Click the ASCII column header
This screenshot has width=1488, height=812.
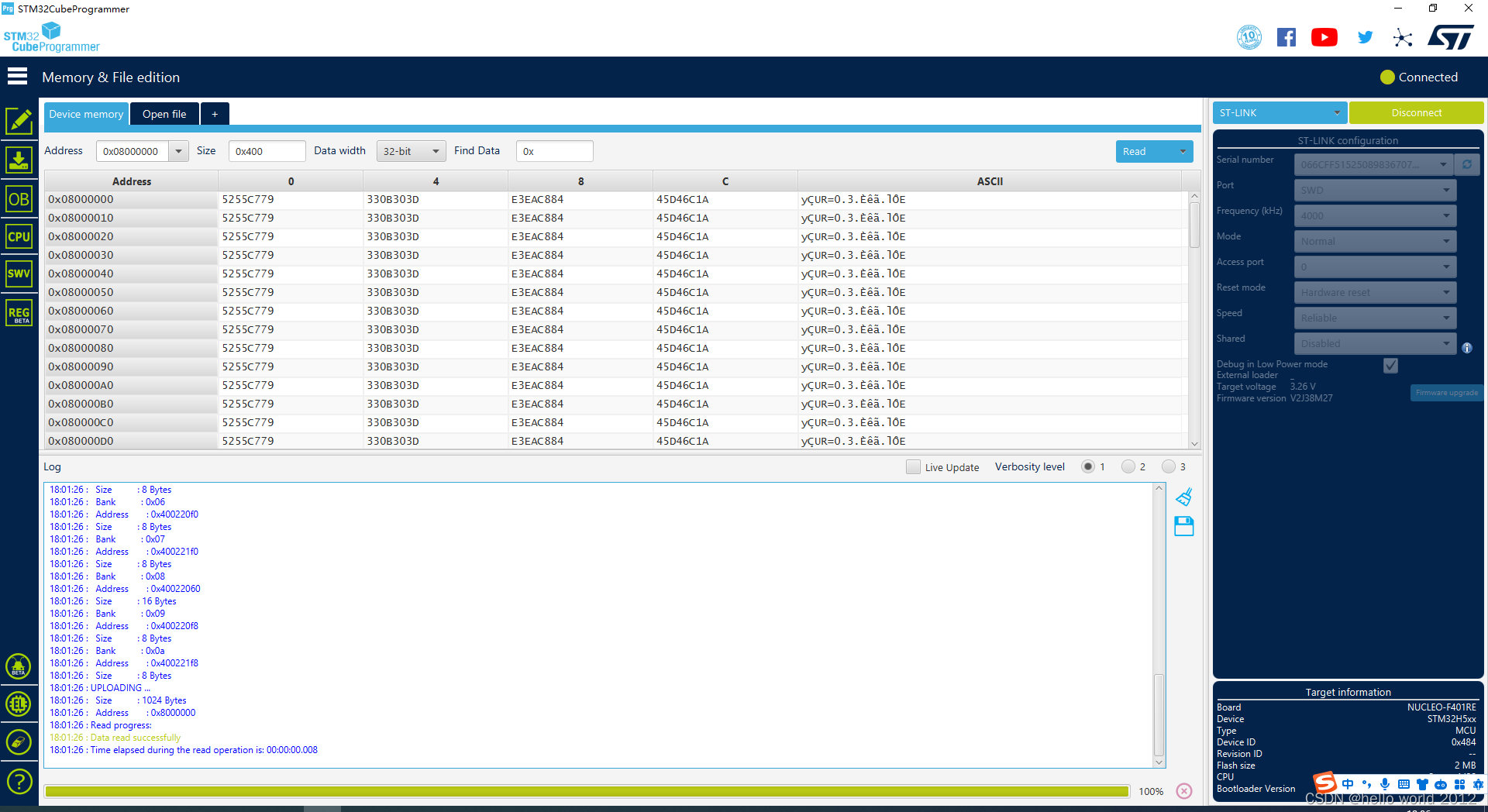(x=990, y=181)
